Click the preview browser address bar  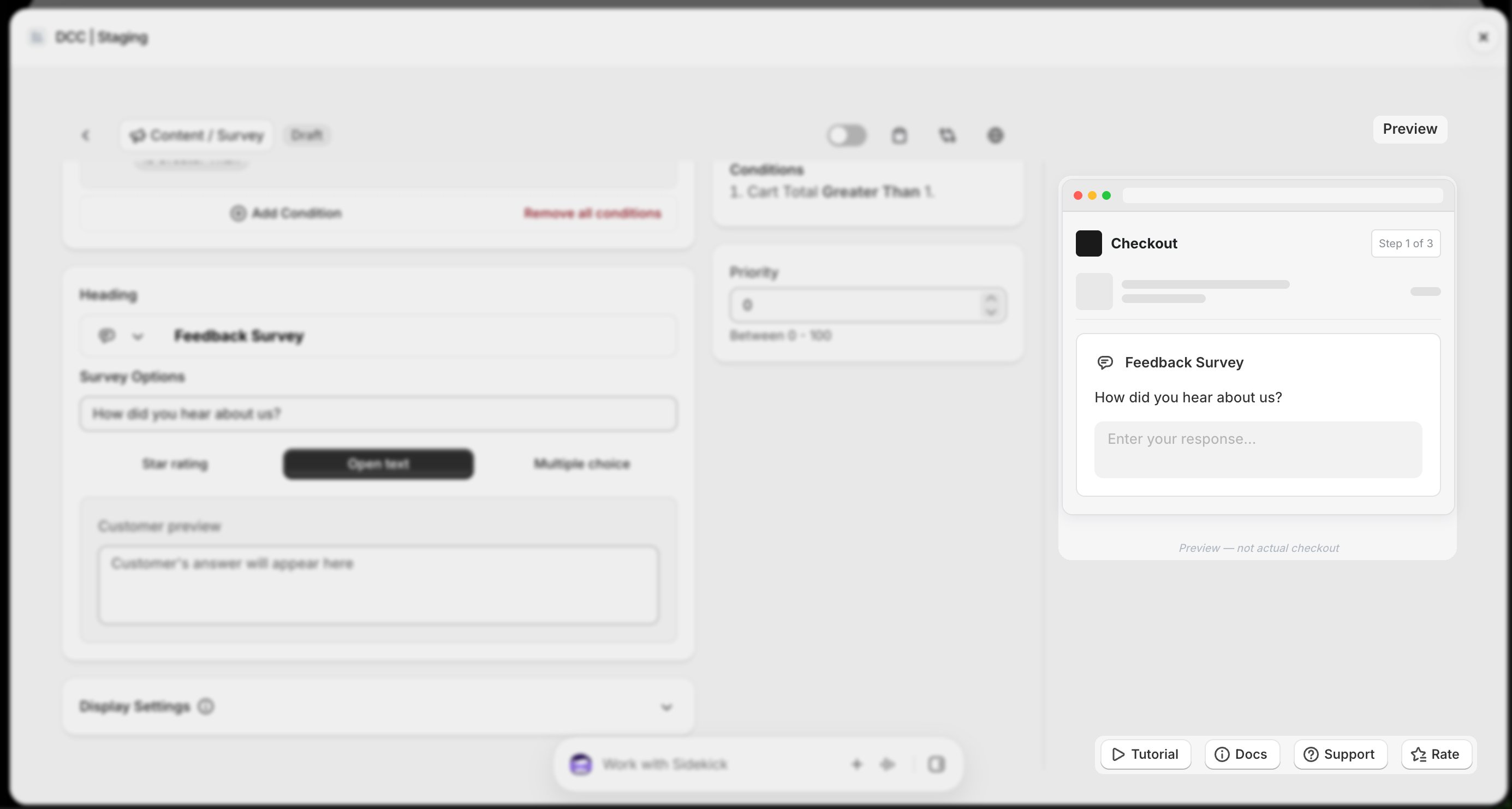(x=1283, y=195)
